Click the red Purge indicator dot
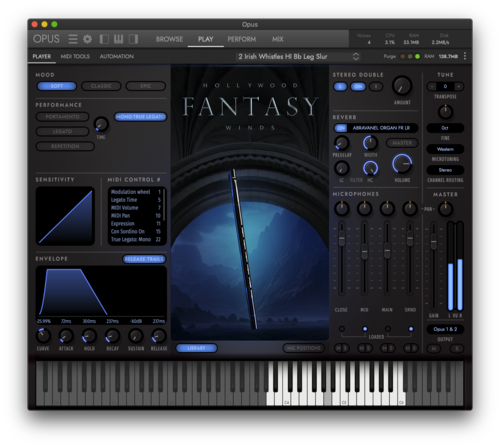This screenshot has height=447, width=500. pyautogui.click(x=403, y=56)
